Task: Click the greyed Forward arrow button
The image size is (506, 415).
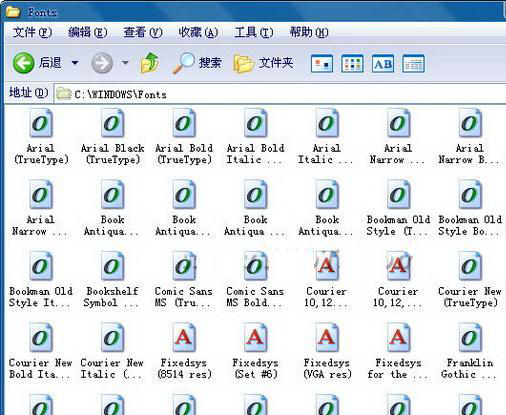Action: coord(102,63)
